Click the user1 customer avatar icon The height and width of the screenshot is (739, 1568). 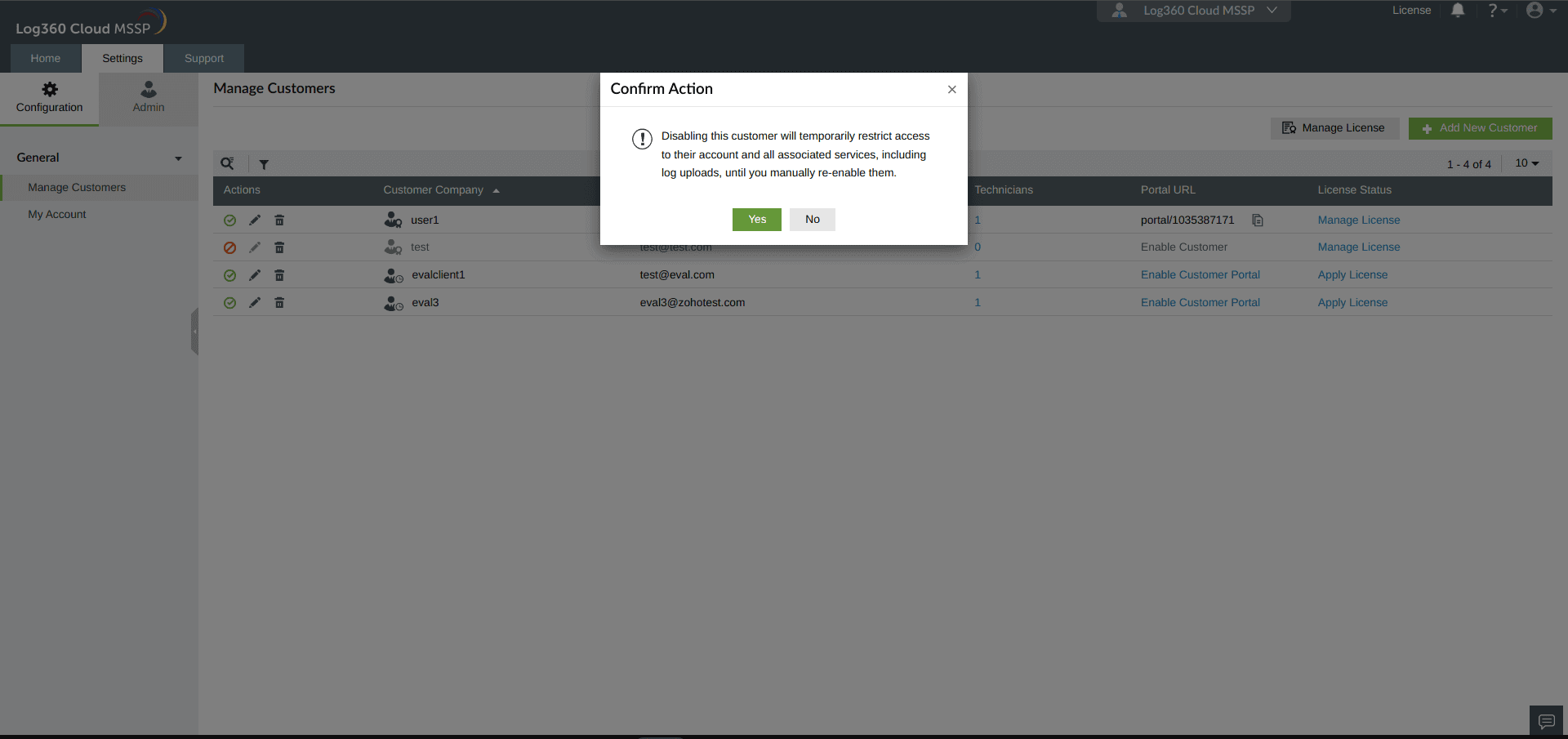click(393, 220)
